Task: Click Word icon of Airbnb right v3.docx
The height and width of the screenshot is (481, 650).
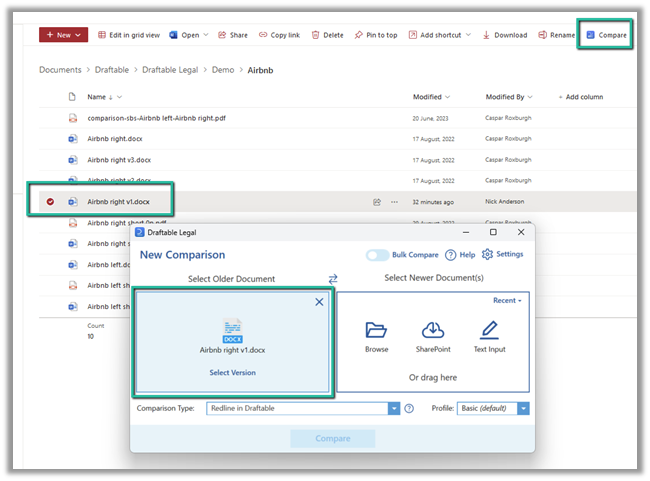Action: point(73,160)
